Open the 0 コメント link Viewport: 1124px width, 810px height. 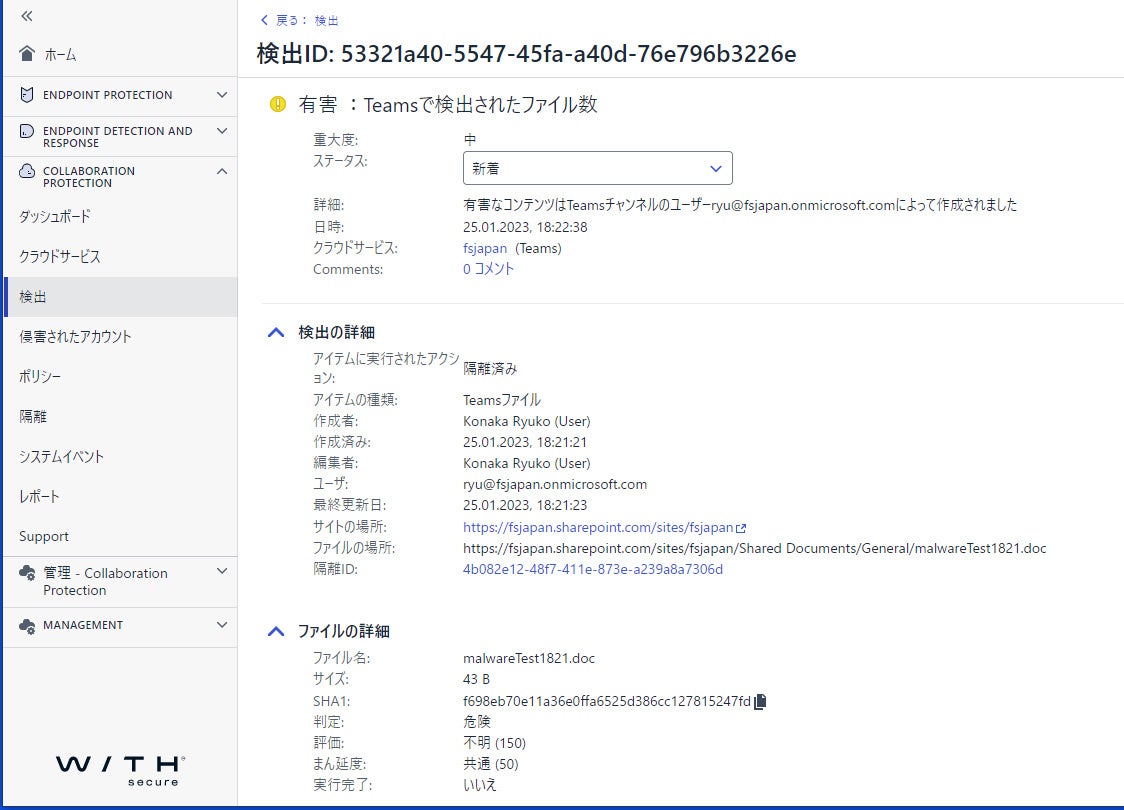[488, 269]
